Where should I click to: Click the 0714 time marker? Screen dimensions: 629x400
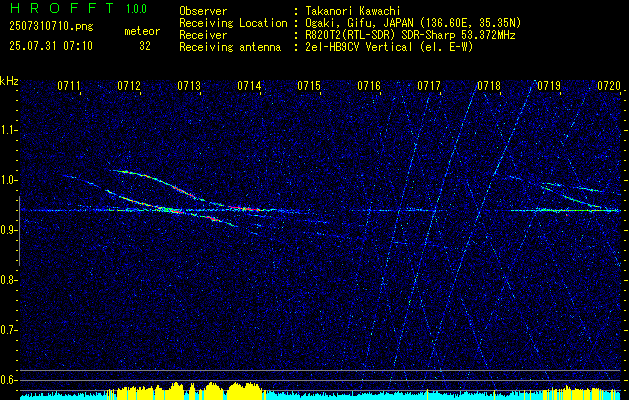[x=249, y=86]
